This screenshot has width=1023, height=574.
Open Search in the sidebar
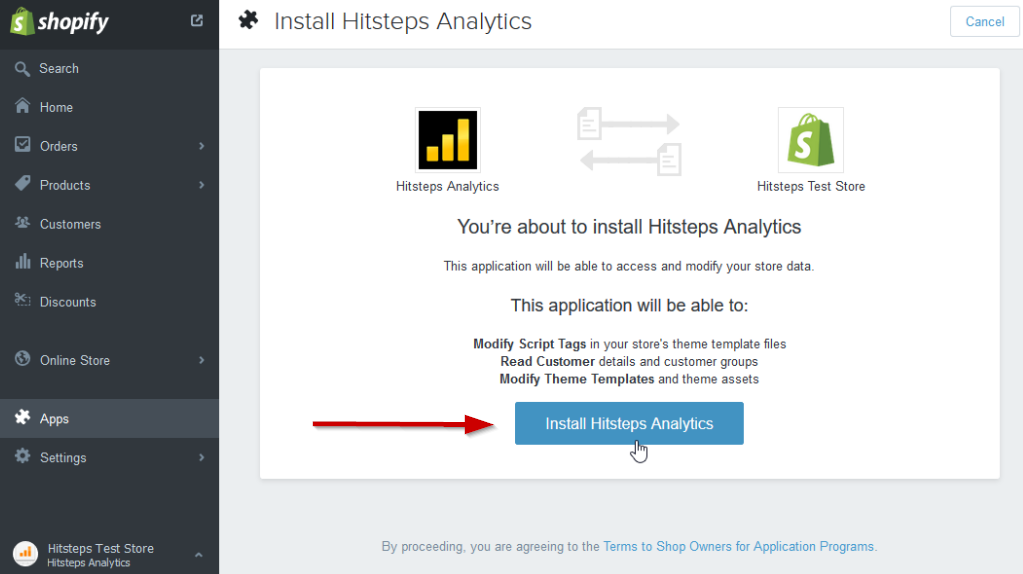coord(110,68)
